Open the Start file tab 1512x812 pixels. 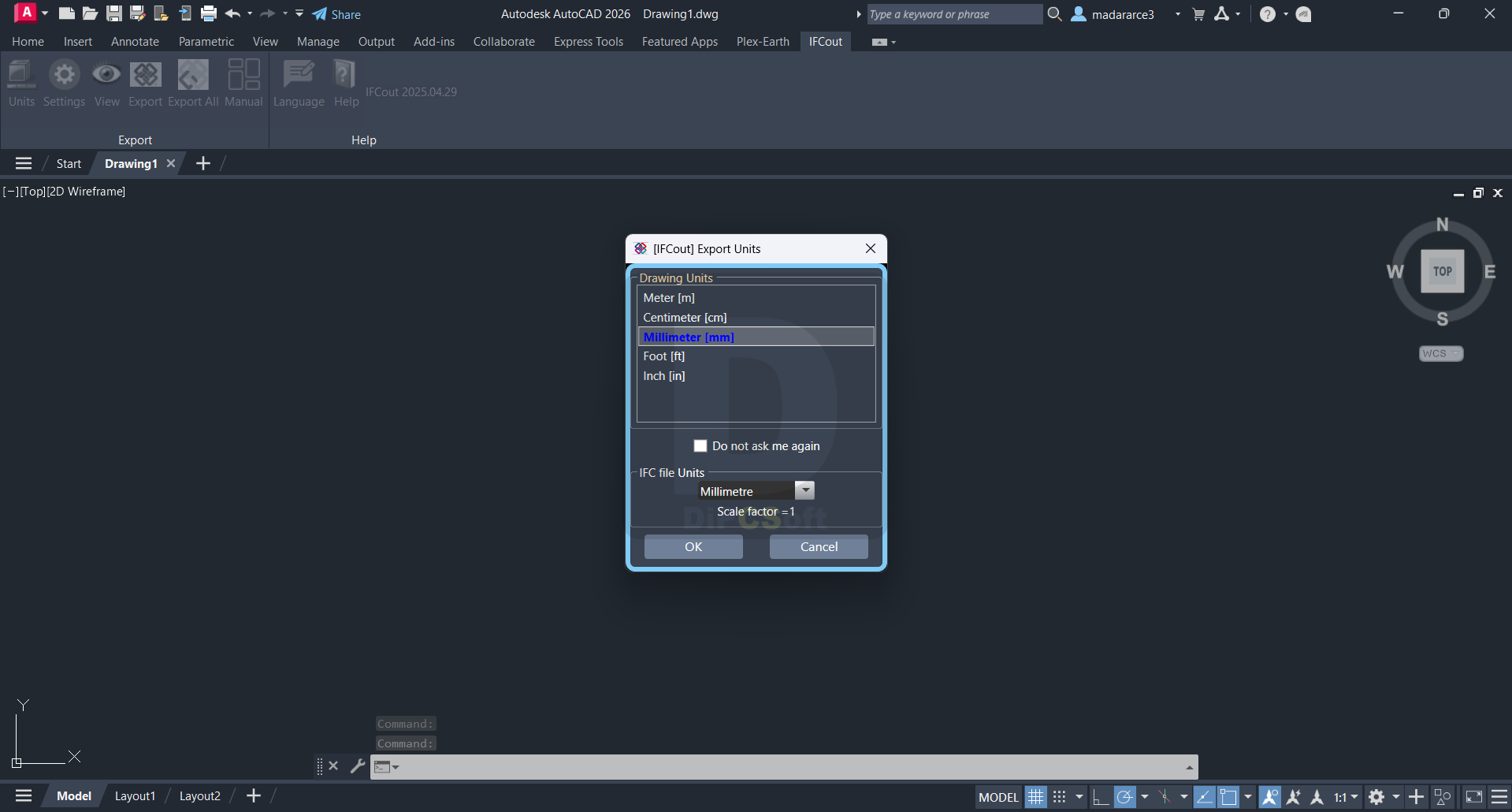pyautogui.click(x=69, y=163)
